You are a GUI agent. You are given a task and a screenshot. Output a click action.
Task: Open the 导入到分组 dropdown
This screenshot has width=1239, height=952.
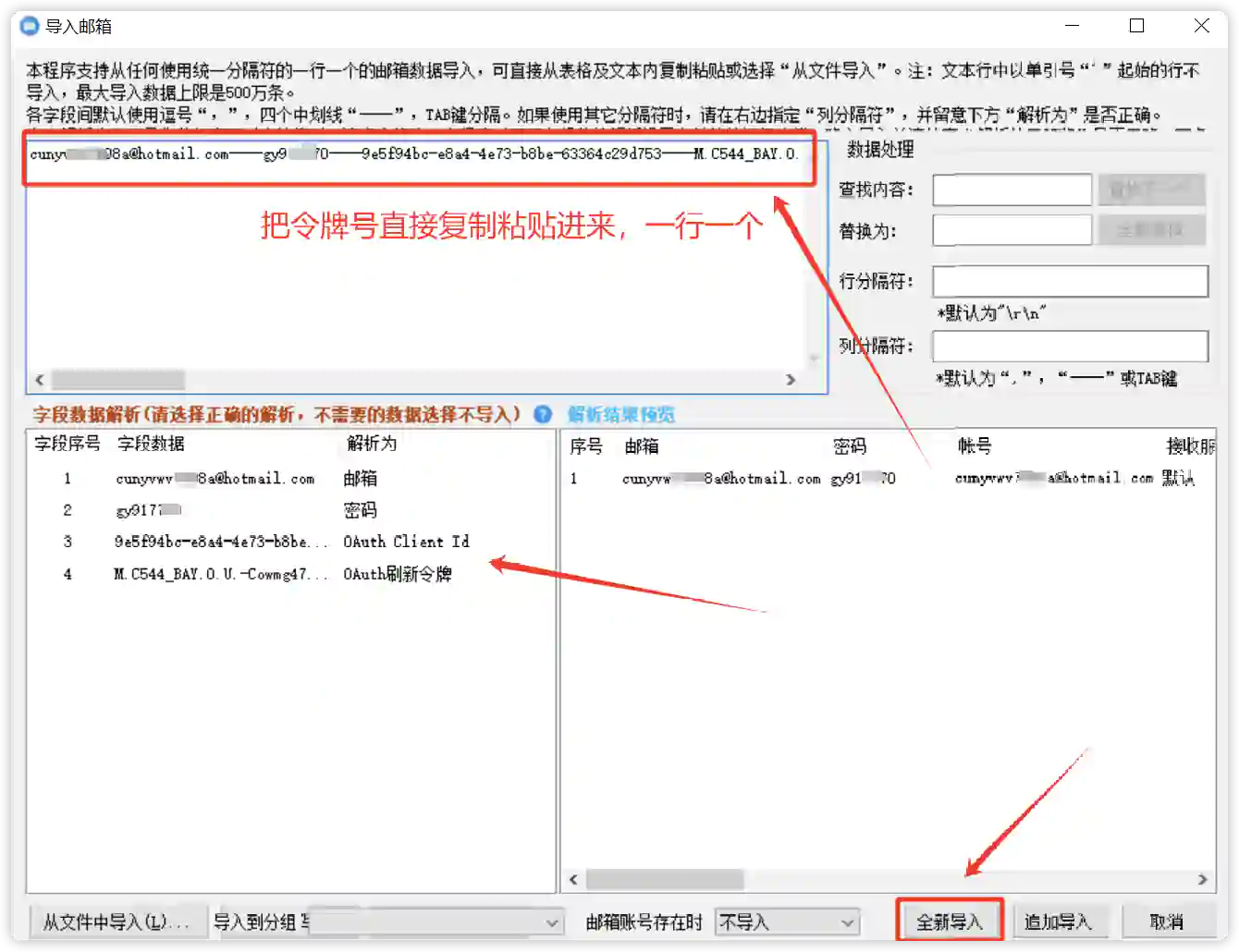point(551,922)
